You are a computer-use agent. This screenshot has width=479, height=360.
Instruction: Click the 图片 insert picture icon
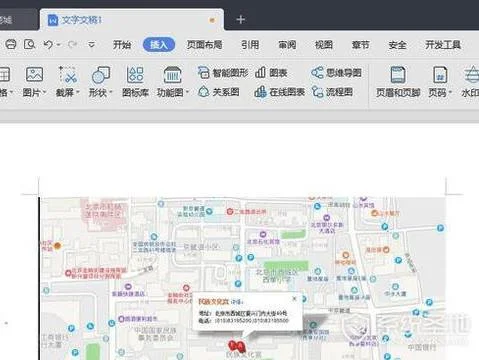[x=34, y=74]
